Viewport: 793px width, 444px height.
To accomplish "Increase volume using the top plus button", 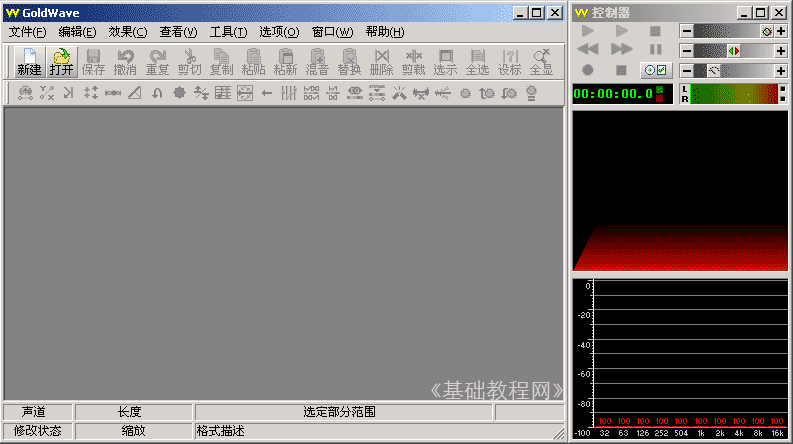I will click(780, 31).
